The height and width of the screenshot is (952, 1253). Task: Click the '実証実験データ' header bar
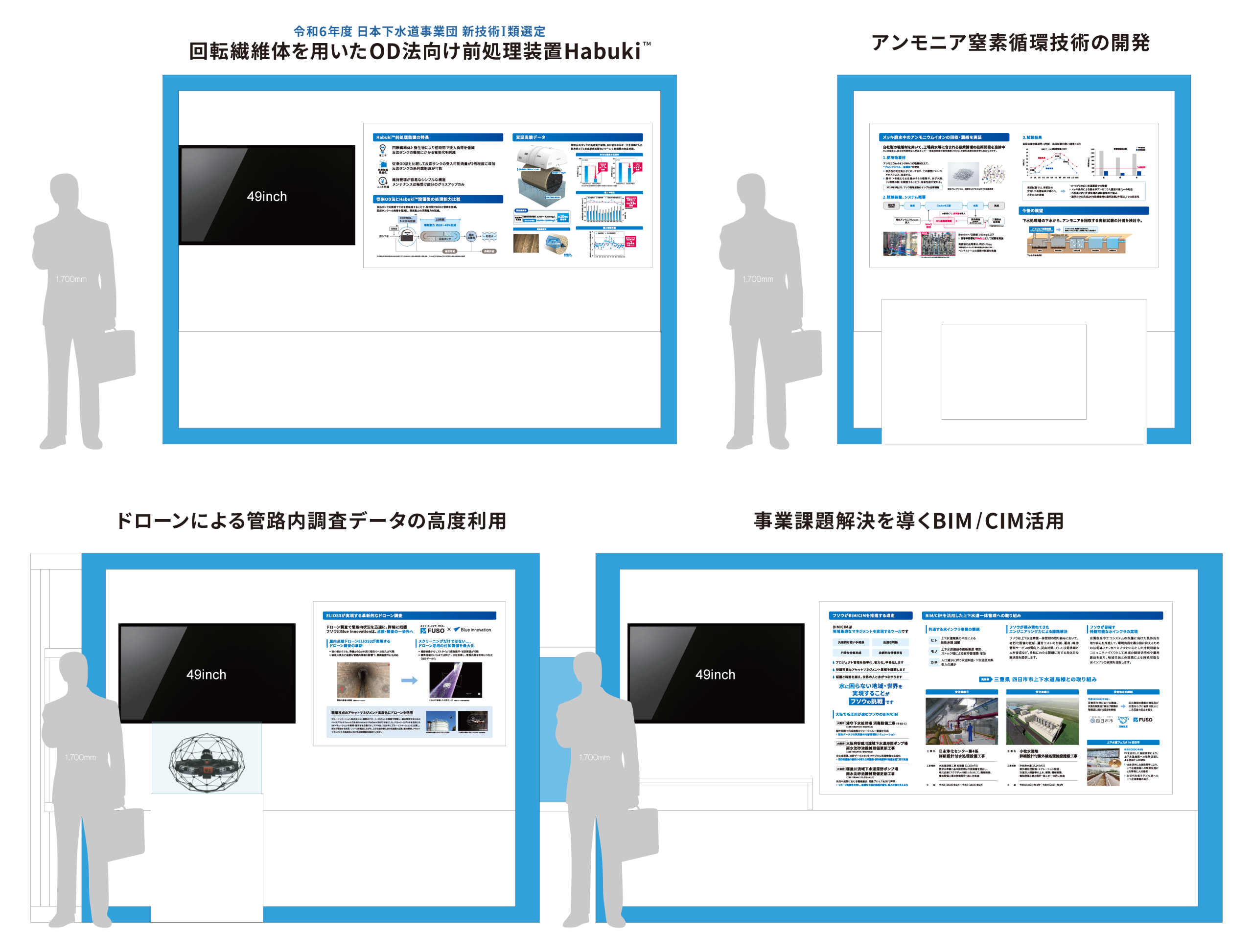[x=577, y=137]
